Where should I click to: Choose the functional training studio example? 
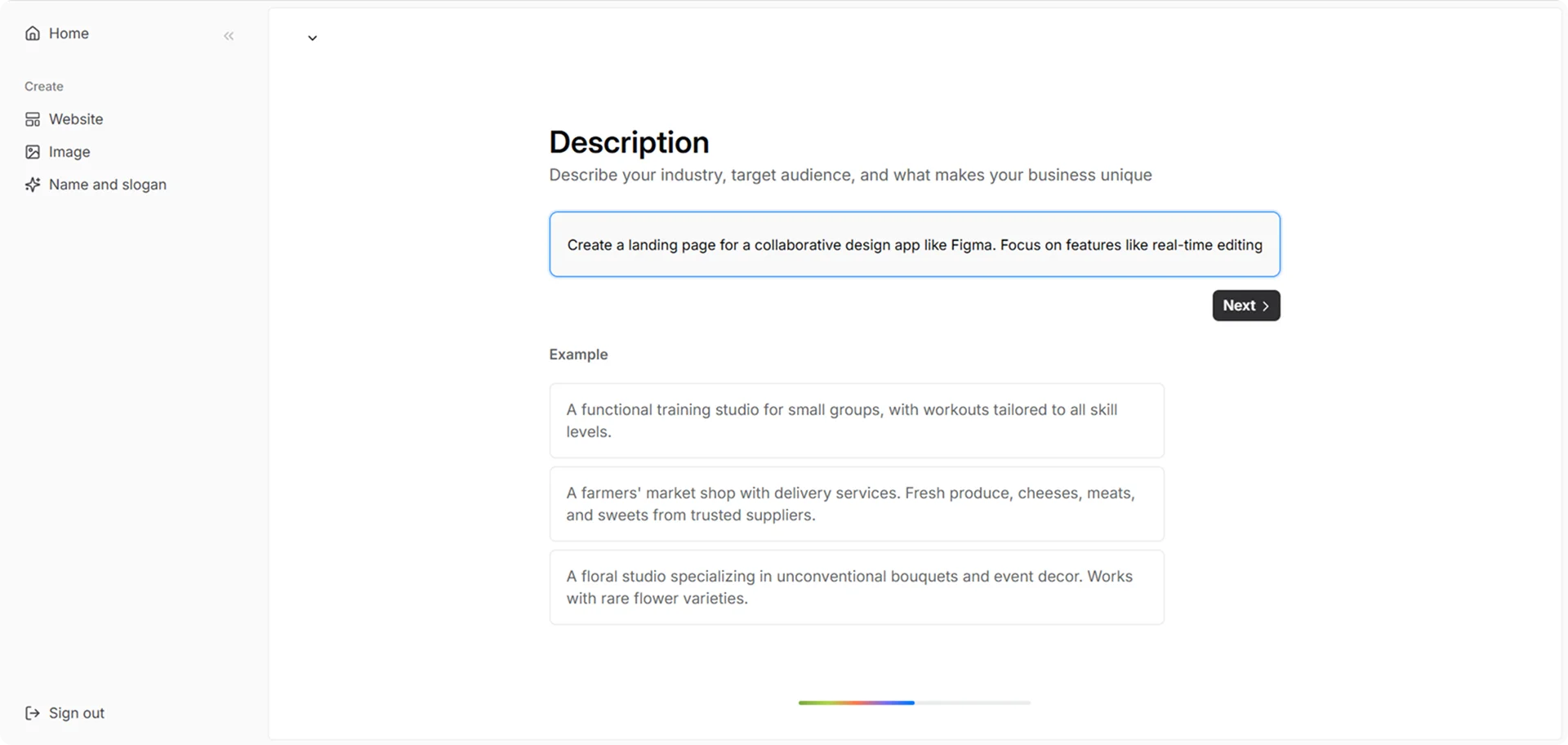point(857,421)
